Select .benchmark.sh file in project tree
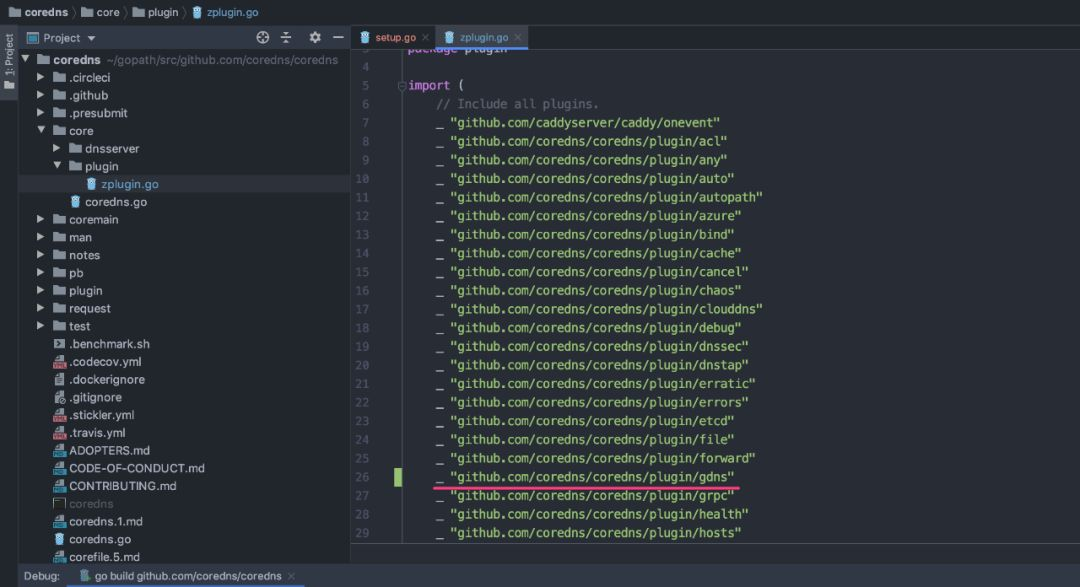This screenshot has width=1080, height=587. 109,344
